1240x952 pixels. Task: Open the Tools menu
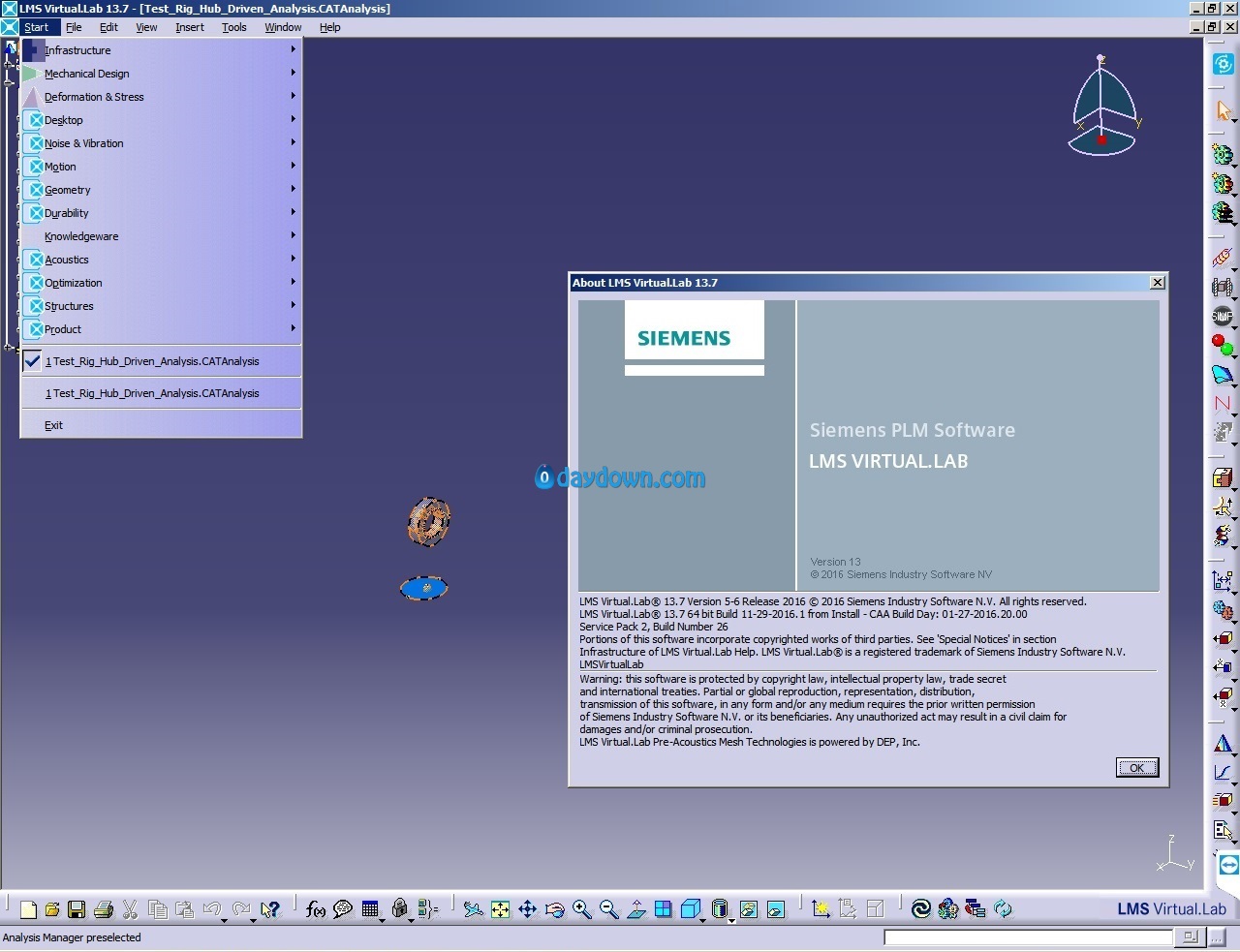click(234, 27)
